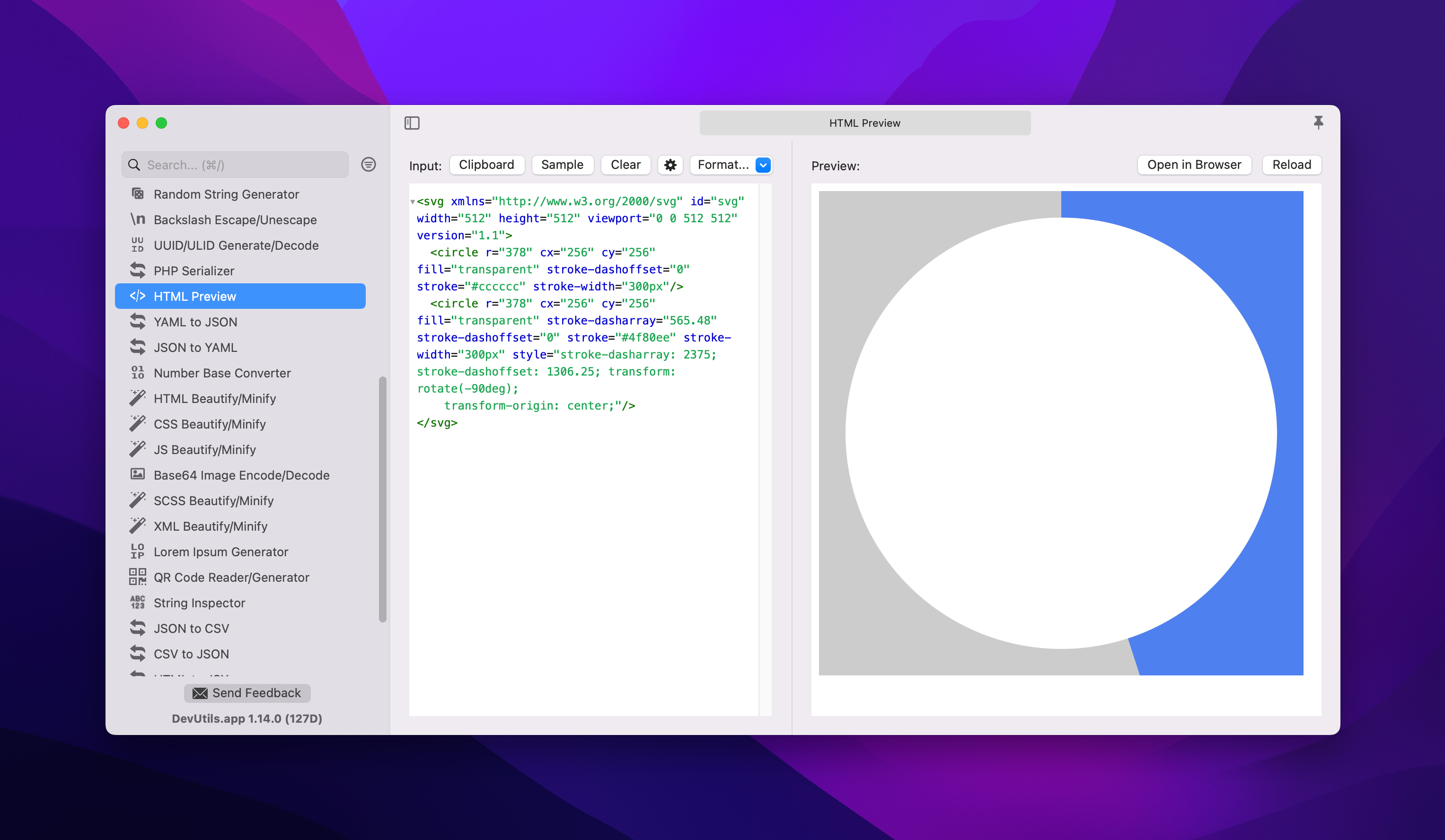The width and height of the screenshot is (1445, 840).
Task: Toggle the sidebar panel icon
Action: (412, 122)
